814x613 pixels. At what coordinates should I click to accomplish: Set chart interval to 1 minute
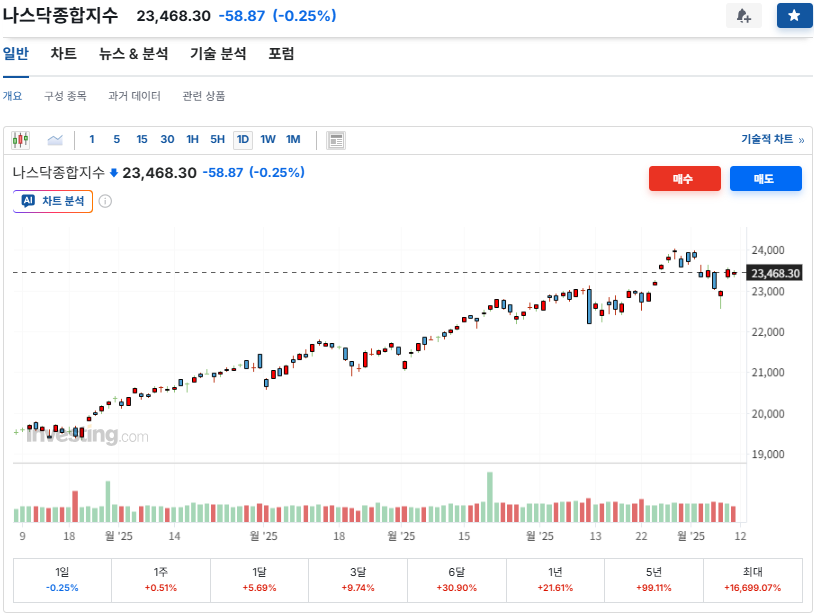pos(92,140)
